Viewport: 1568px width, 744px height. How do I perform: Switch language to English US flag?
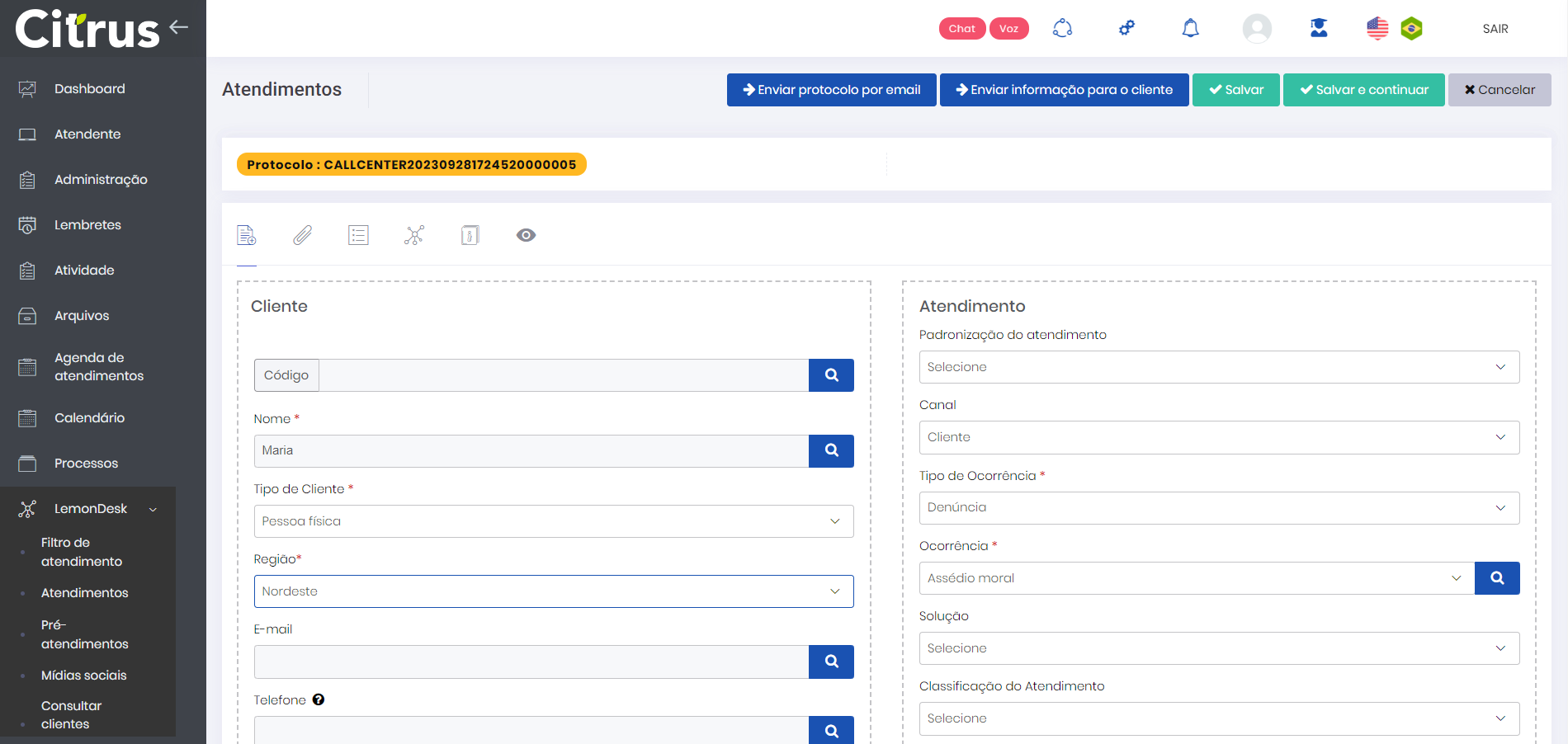pyautogui.click(x=1377, y=29)
